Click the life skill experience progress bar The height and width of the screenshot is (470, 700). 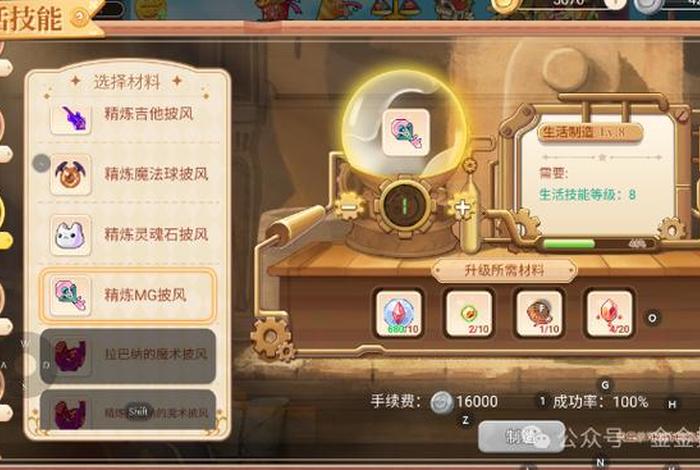click(x=598, y=244)
